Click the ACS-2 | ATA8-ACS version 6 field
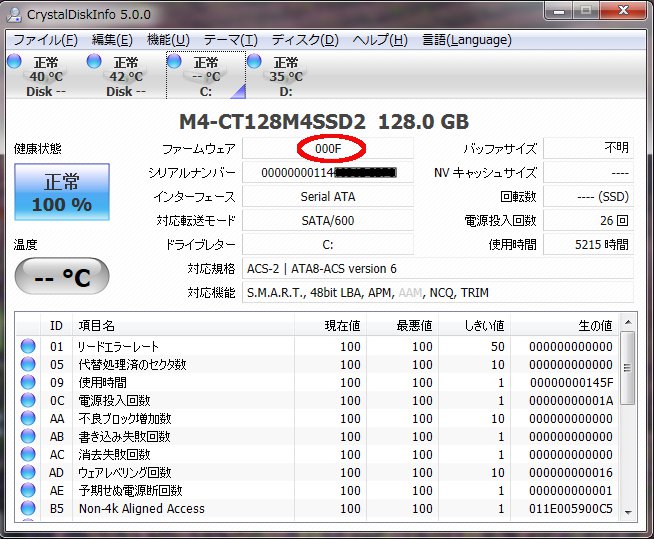This screenshot has height=540, width=654. pos(438,269)
